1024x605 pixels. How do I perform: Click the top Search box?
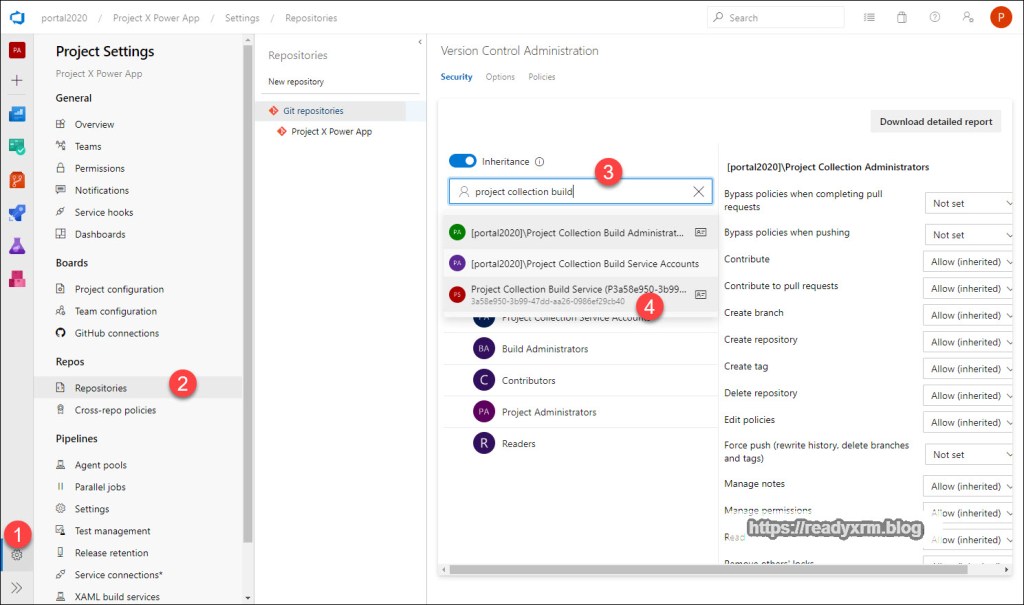pos(775,17)
